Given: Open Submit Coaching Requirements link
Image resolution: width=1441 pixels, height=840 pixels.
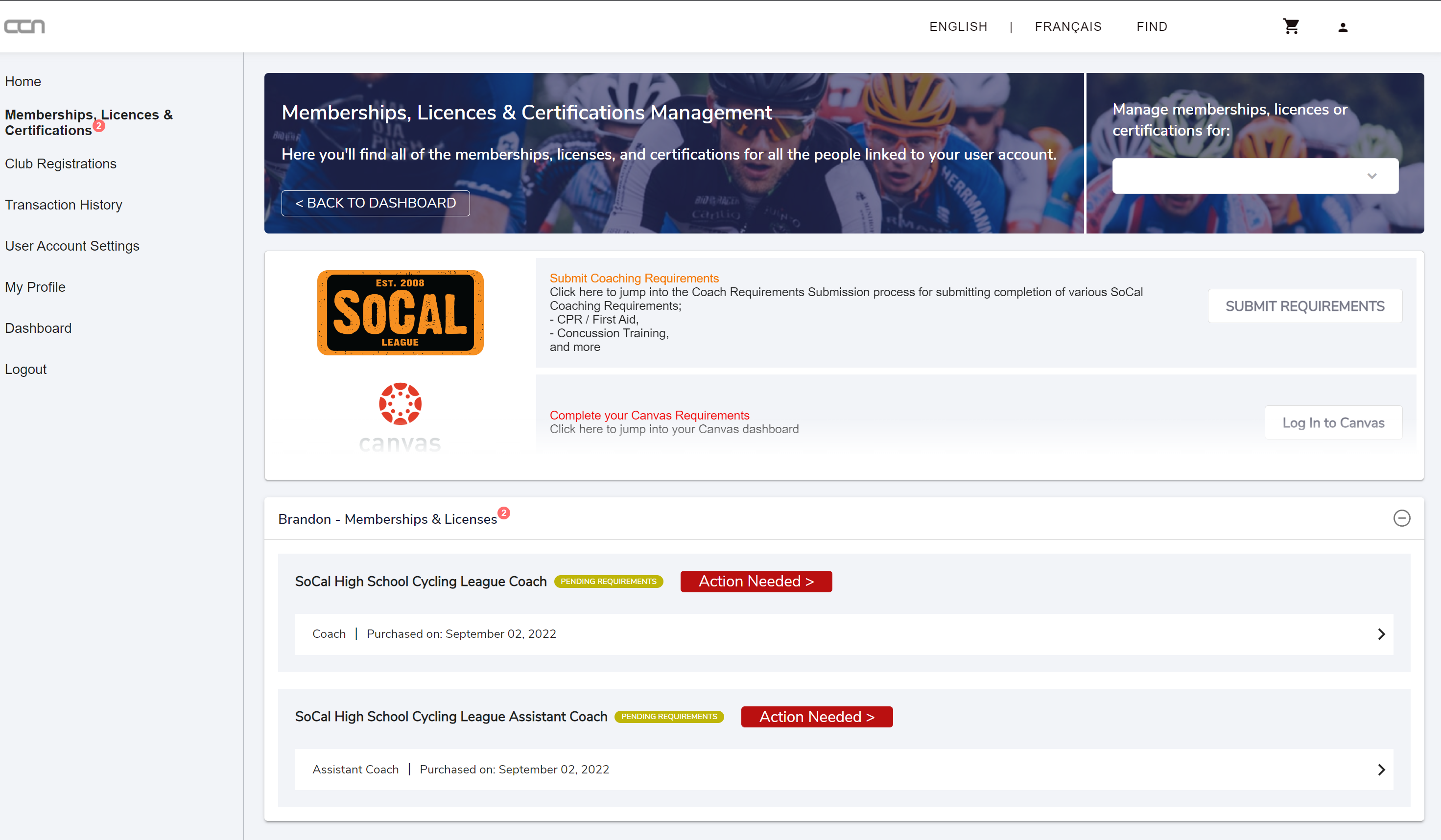Looking at the screenshot, I should [x=634, y=278].
